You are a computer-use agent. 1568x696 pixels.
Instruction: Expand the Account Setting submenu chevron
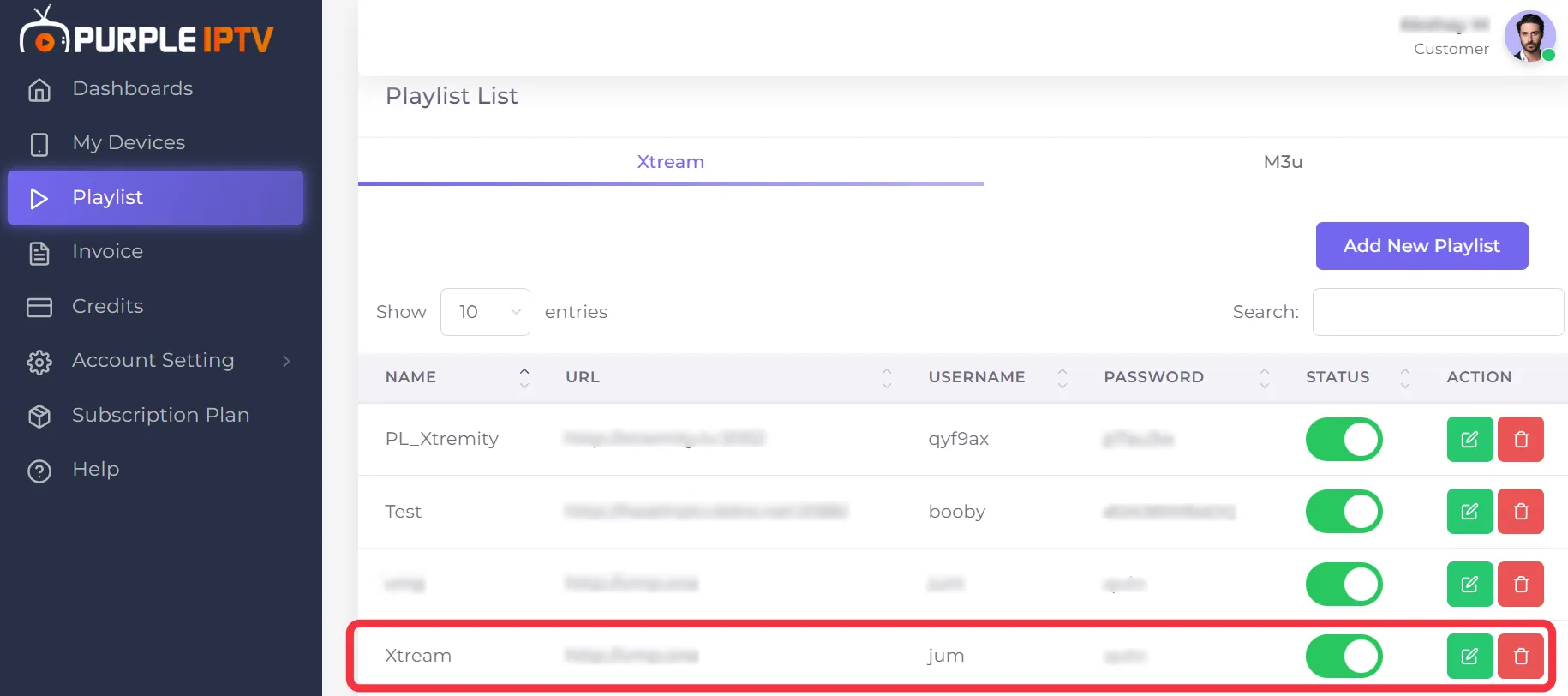(x=286, y=361)
